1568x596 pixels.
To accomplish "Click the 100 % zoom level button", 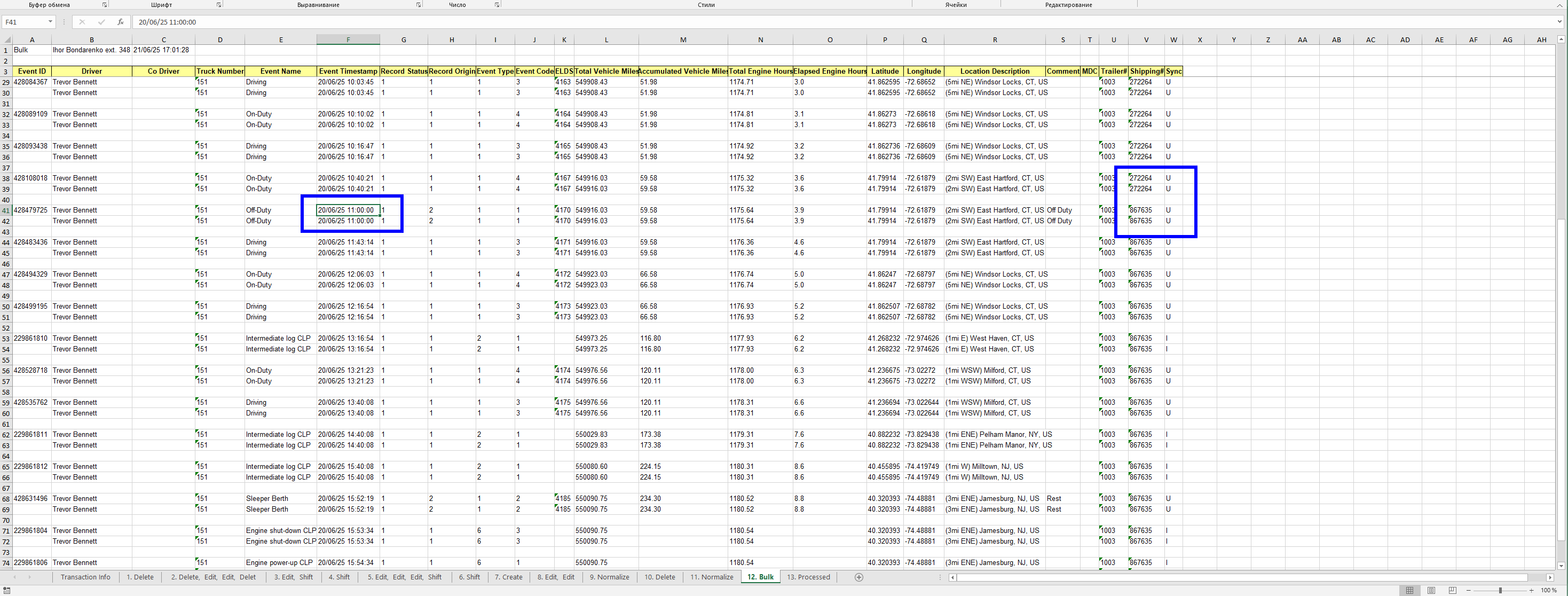I will coord(1549,591).
